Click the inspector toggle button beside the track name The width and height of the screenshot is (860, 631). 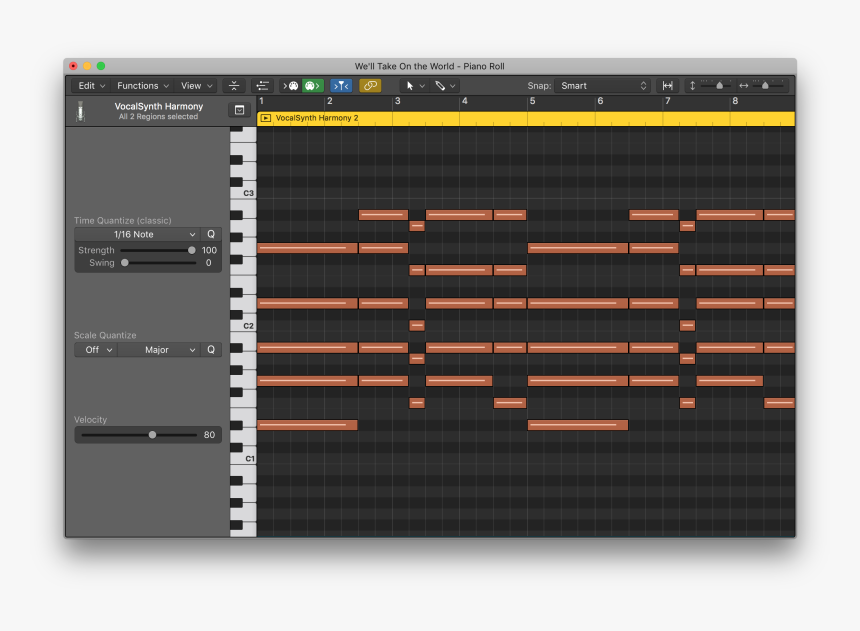(x=240, y=110)
